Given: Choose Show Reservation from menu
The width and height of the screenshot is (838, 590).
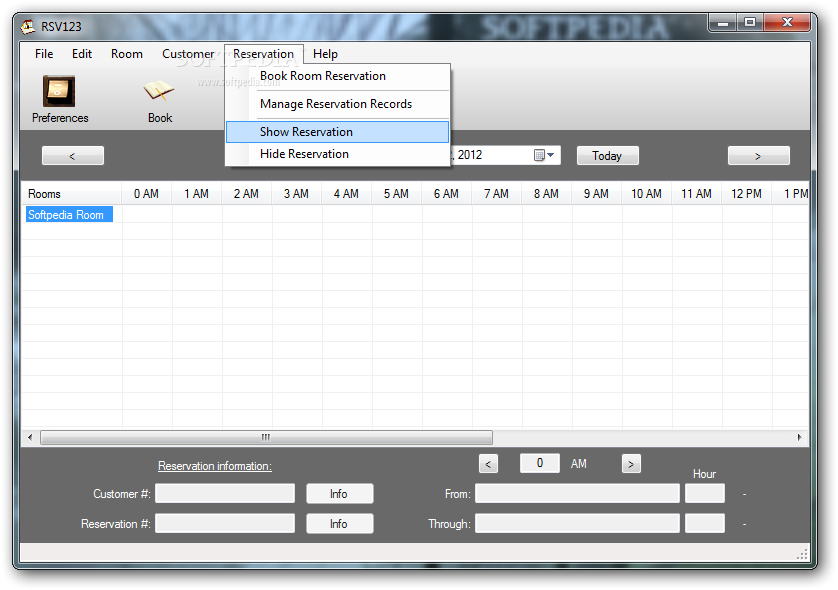Looking at the screenshot, I should 337,131.
